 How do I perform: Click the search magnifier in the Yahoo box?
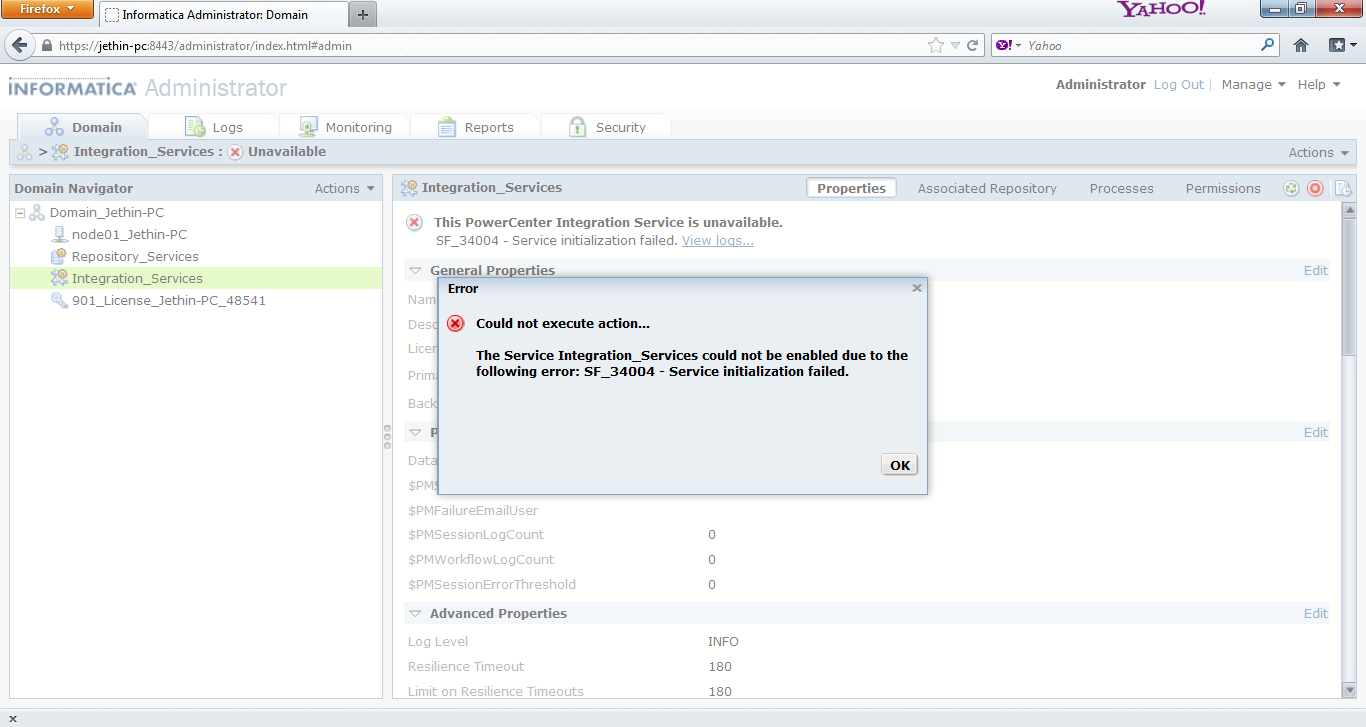(1268, 45)
